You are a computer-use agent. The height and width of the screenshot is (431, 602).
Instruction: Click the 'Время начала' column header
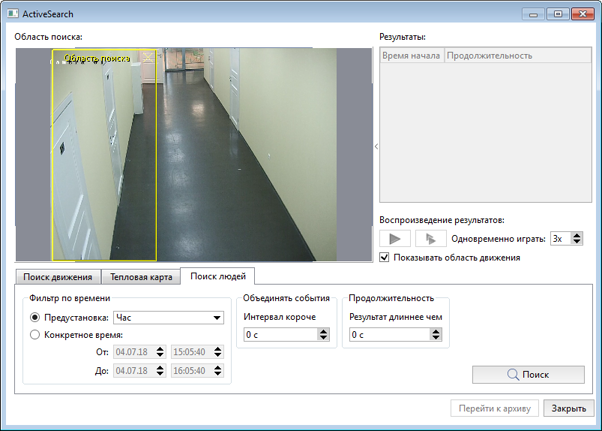(x=411, y=56)
